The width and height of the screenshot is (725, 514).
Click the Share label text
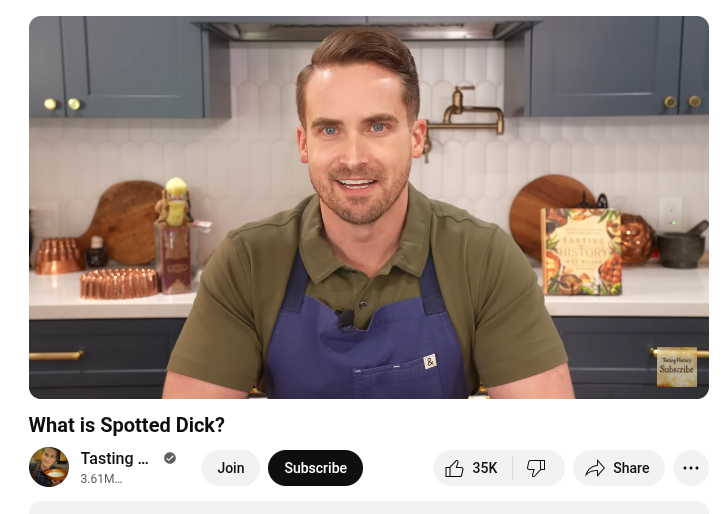point(631,468)
